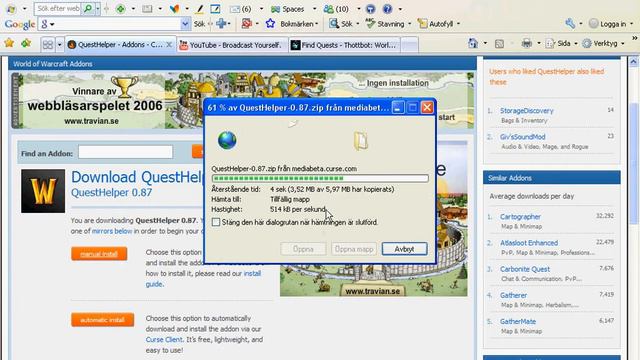Open the Gatherer addon link
640x360 pixels.
[513, 295]
